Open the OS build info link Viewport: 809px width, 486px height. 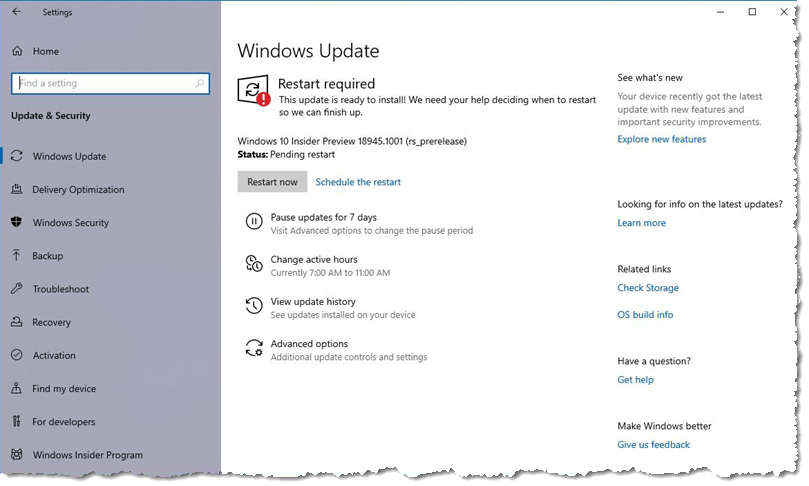click(x=645, y=315)
